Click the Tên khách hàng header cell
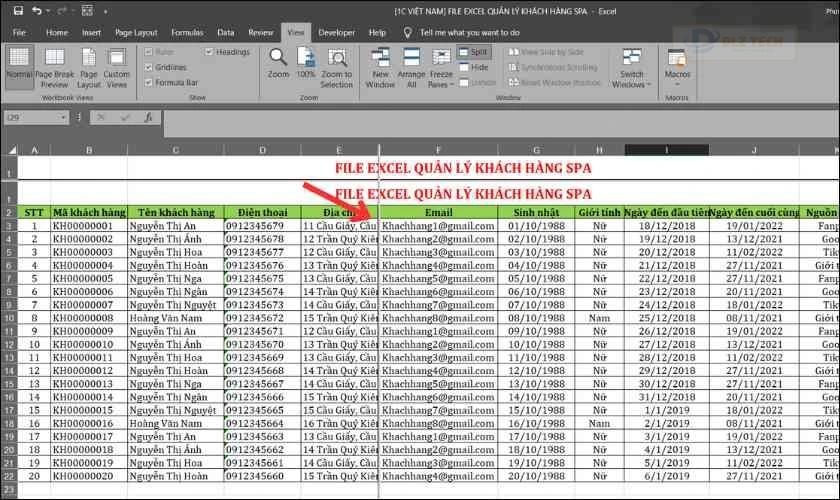 [176, 213]
